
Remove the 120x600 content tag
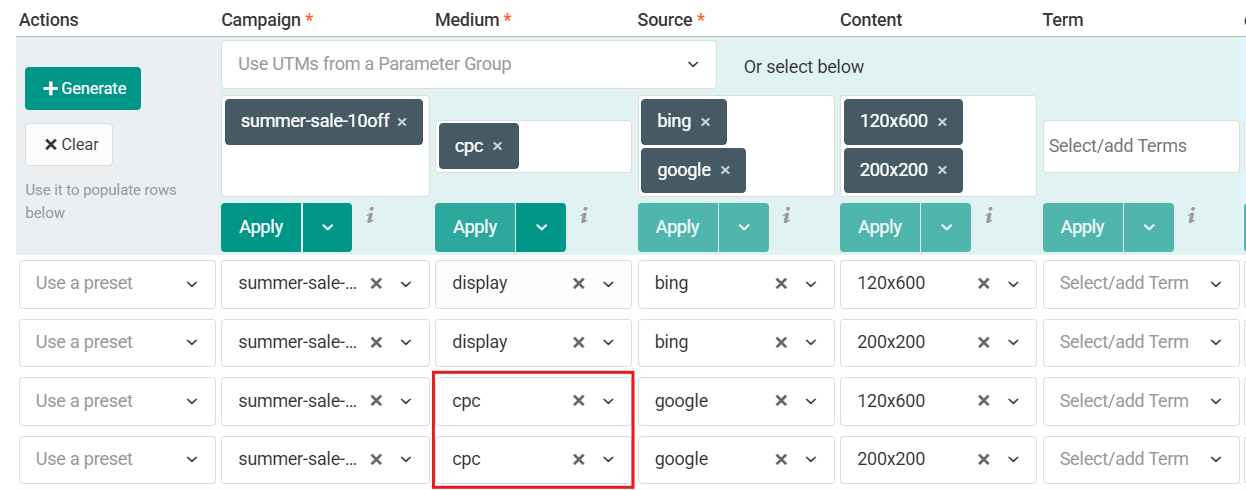[x=942, y=122]
